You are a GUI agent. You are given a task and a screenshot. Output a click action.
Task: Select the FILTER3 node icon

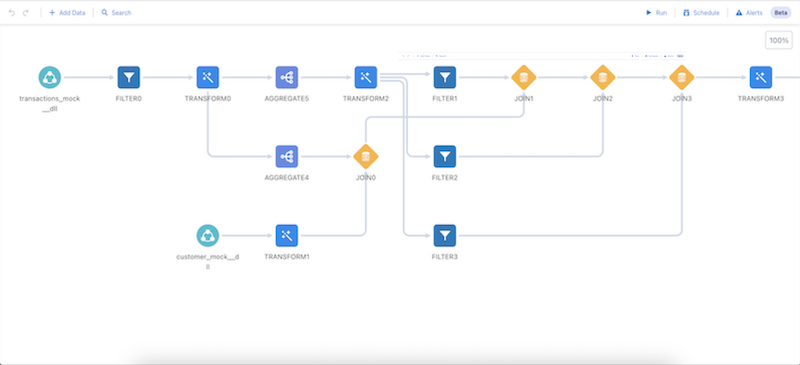click(x=445, y=236)
